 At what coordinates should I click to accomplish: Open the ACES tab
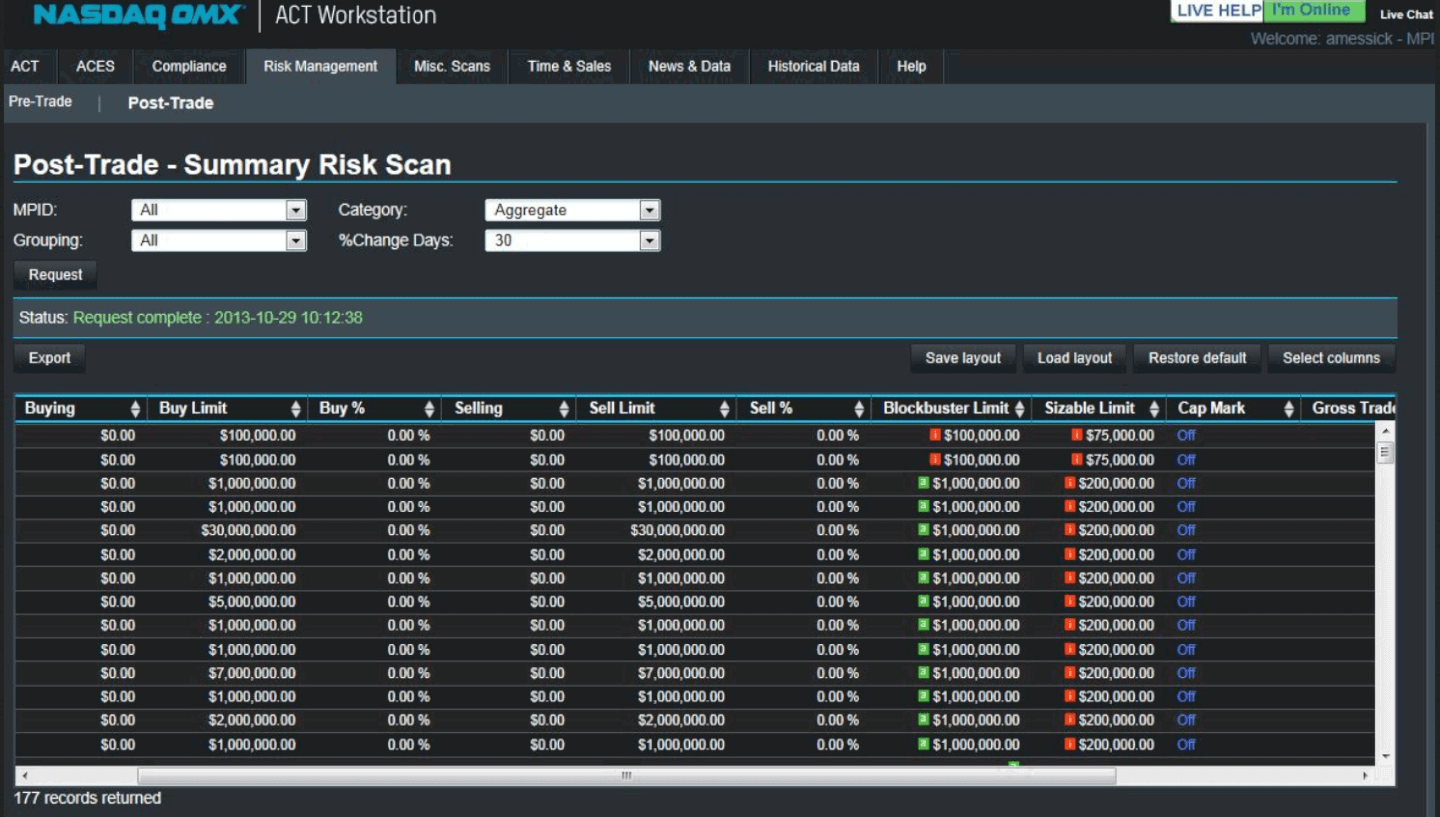point(96,66)
